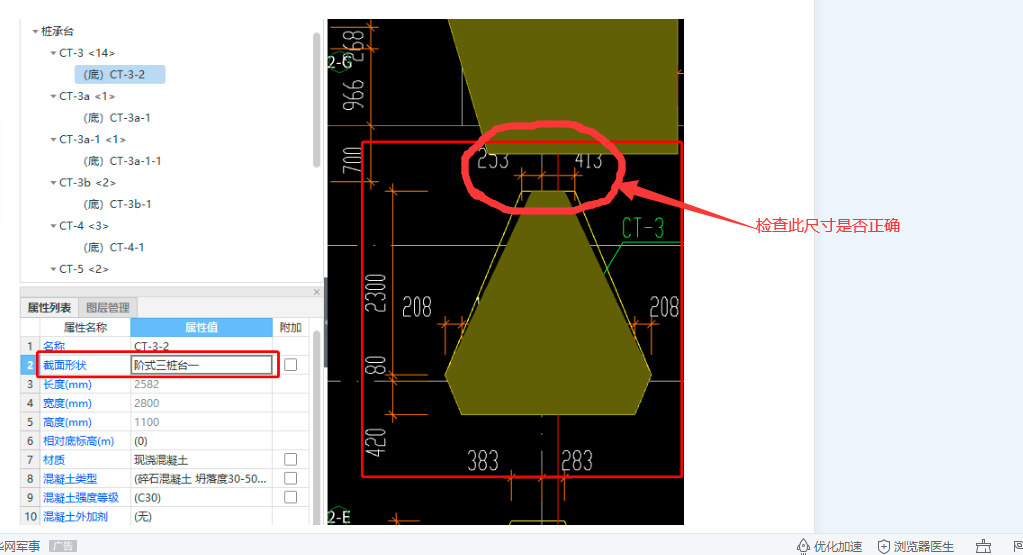Select property row number 2

[29, 365]
